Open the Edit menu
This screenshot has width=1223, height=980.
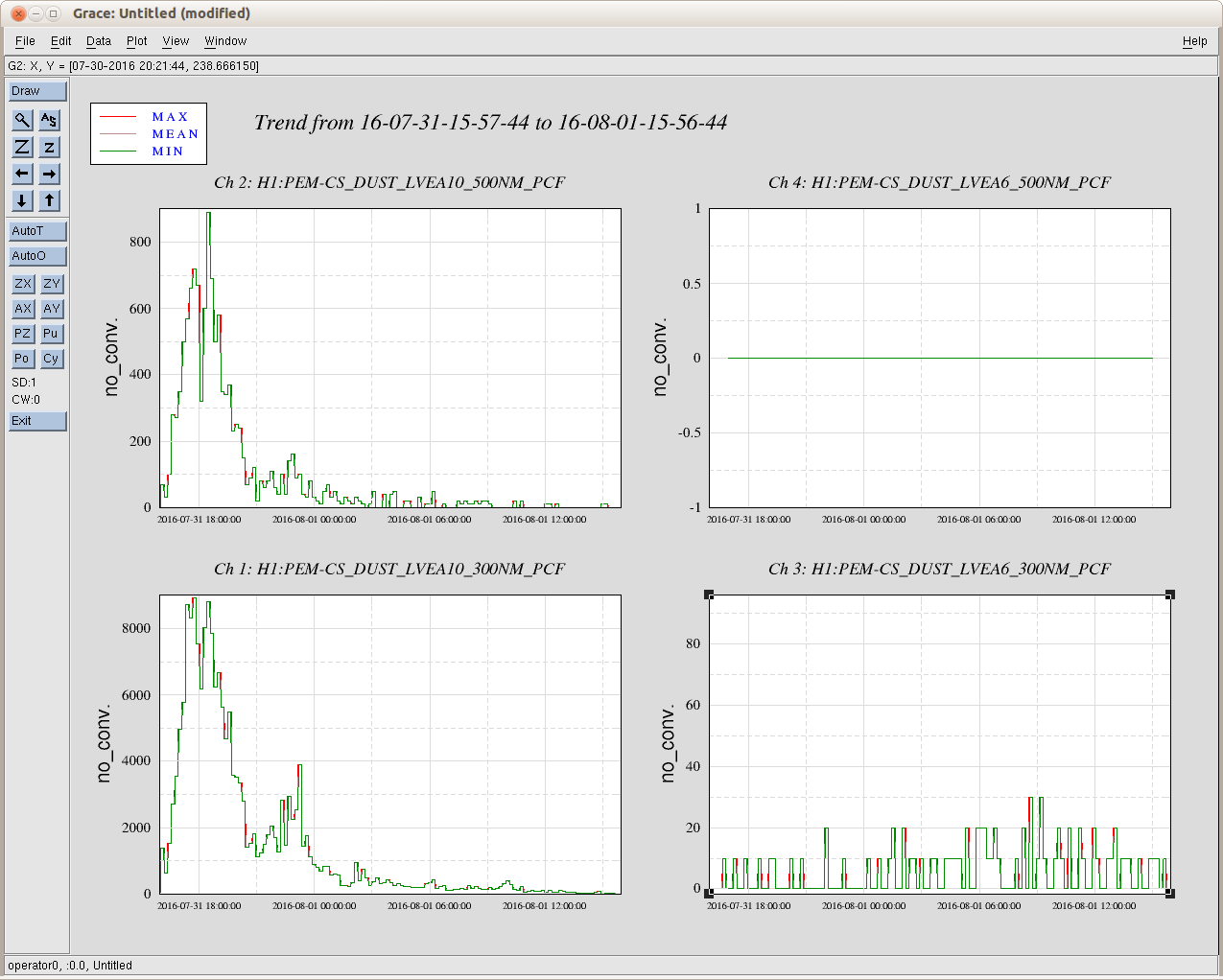(61, 41)
